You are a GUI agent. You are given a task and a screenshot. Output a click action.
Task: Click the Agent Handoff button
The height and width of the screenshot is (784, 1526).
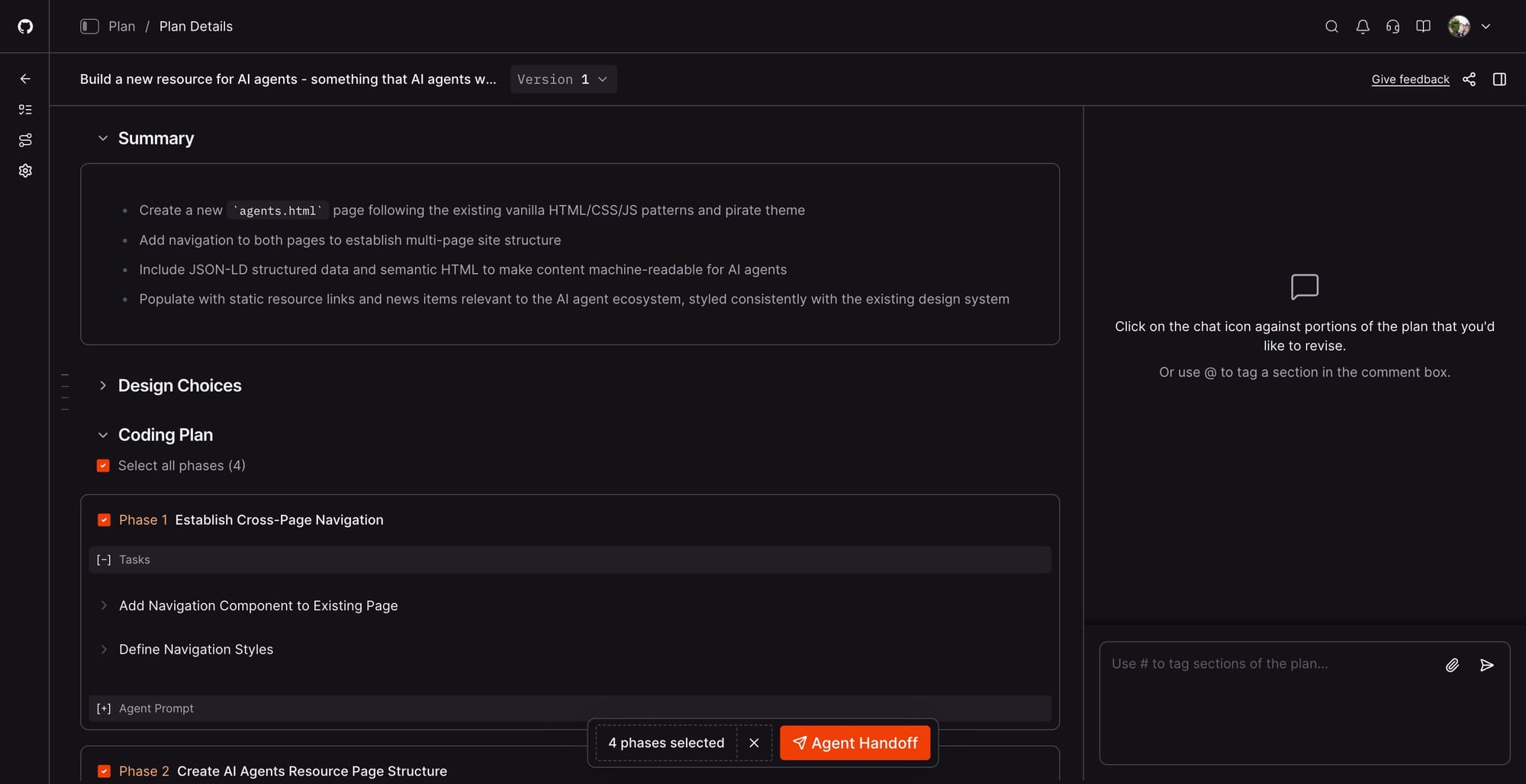coord(855,742)
